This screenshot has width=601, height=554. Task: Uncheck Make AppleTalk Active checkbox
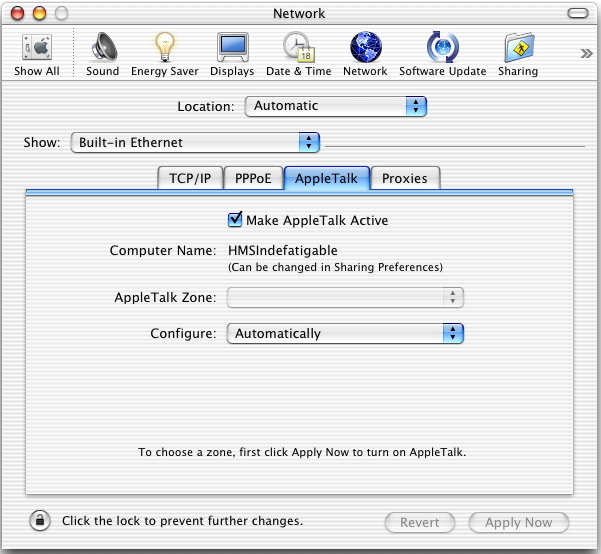point(235,220)
